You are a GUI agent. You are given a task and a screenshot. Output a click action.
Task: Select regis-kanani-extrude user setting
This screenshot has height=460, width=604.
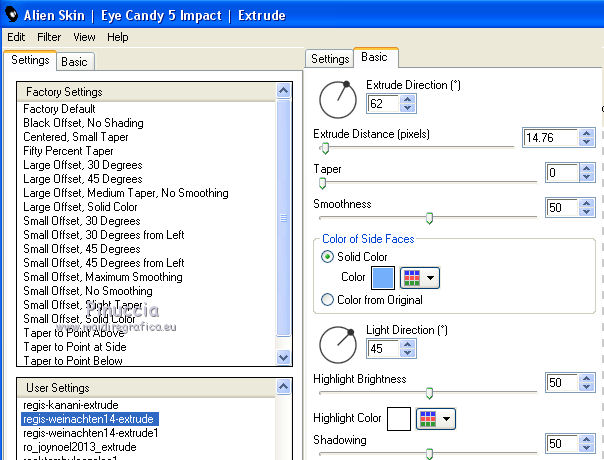pyautogui.click(x=71, y=405)
